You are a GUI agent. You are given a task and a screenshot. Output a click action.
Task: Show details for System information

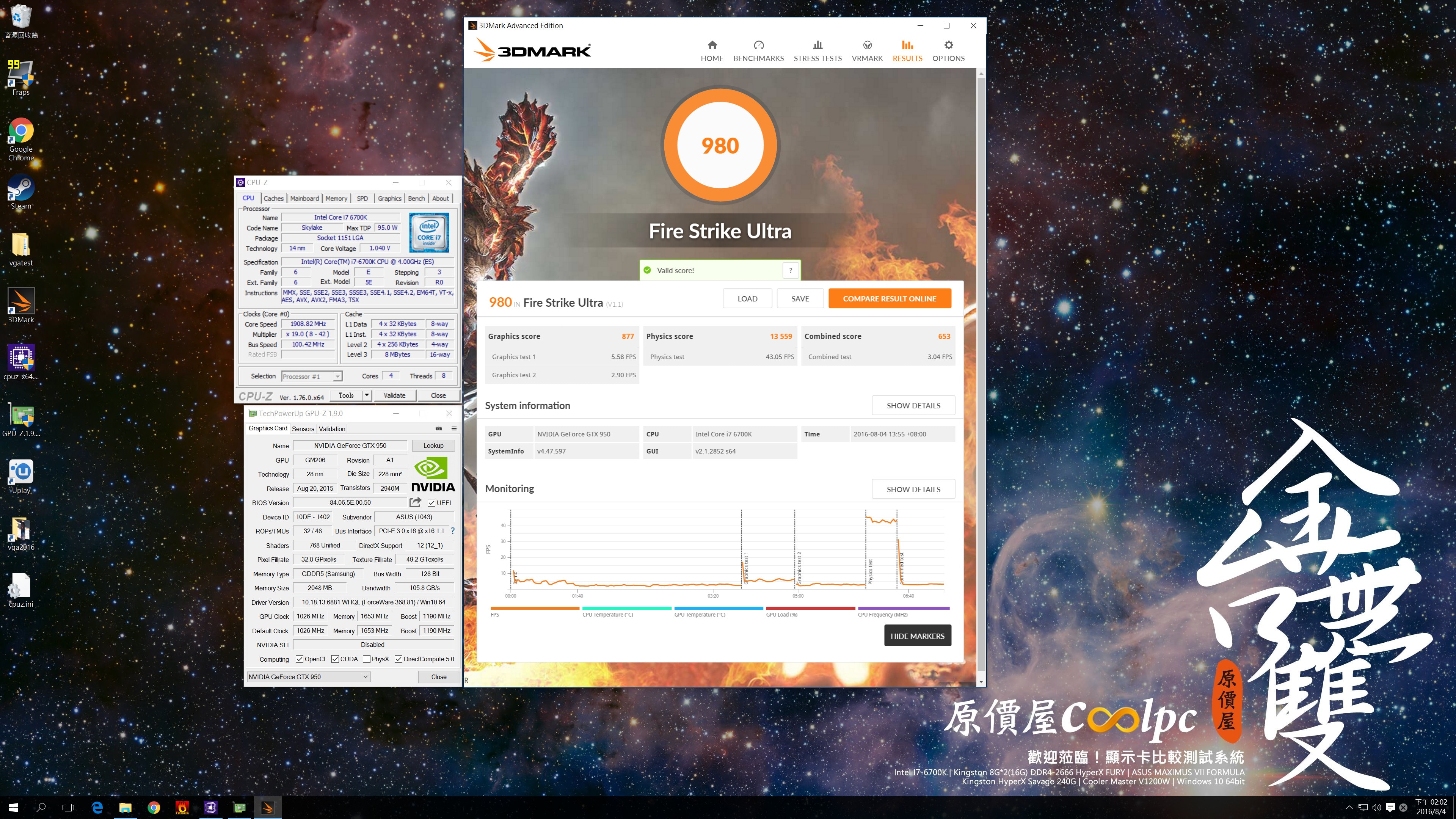(x=913, y=405)
